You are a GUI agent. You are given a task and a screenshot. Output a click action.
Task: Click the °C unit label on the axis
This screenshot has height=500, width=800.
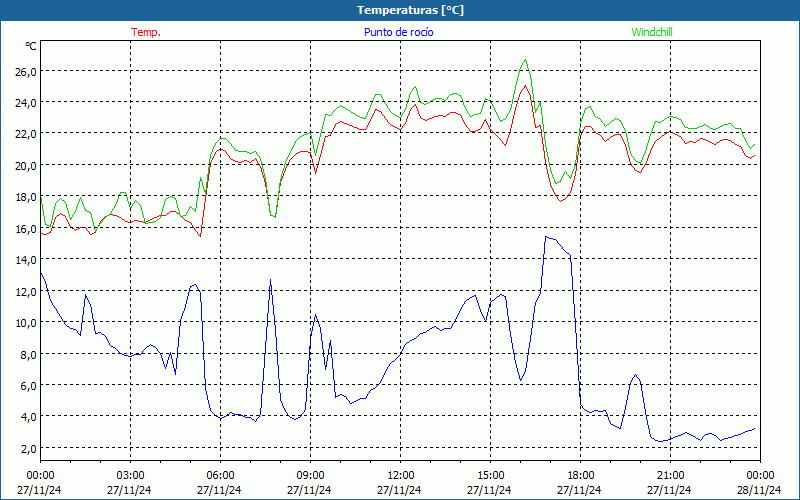point(31,46)
